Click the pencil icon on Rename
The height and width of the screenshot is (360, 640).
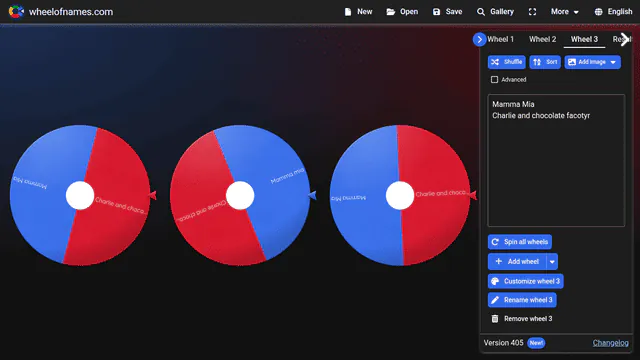pyautogui.click(x=495, y=300)
